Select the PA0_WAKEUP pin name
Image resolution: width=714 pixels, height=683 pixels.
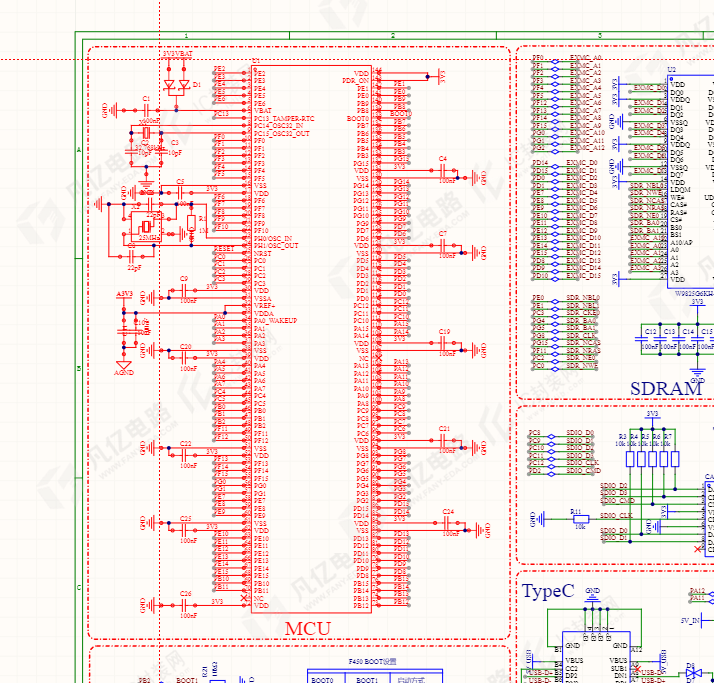[275, 321]
